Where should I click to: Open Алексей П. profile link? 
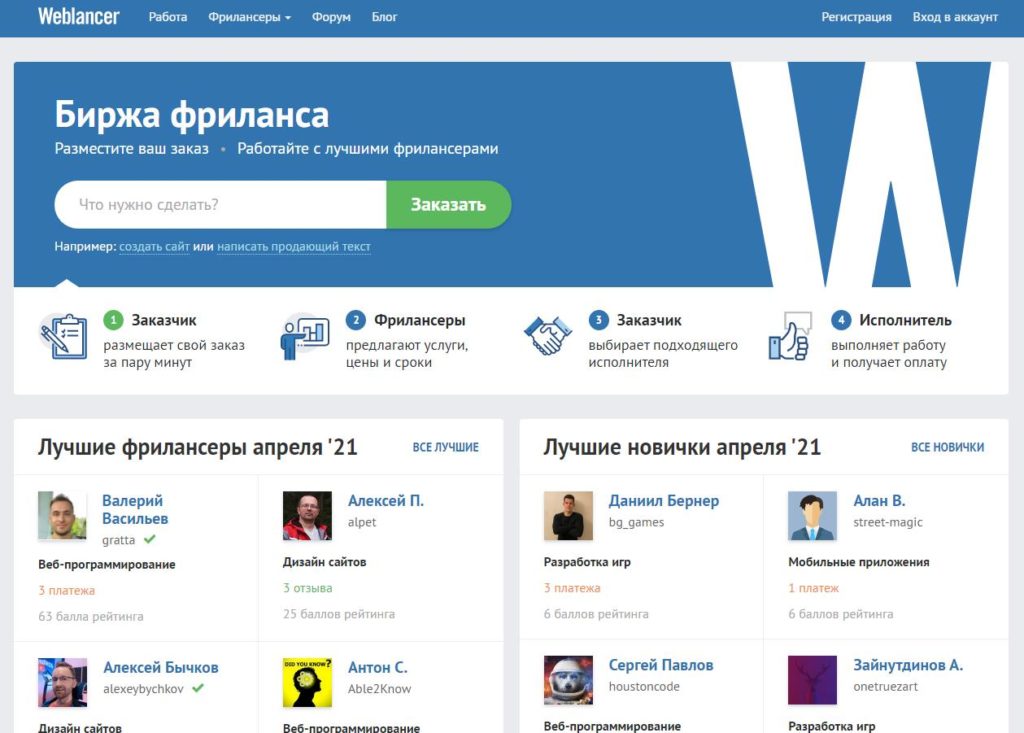pos(386,500)
